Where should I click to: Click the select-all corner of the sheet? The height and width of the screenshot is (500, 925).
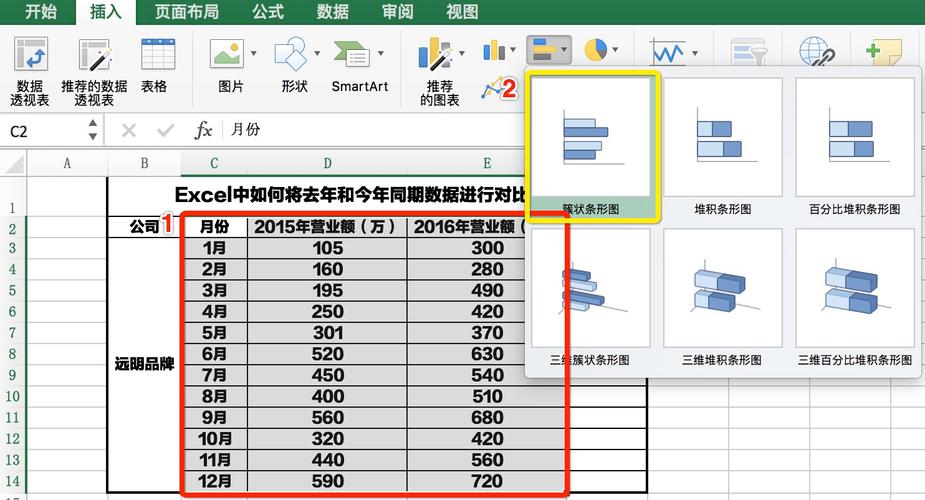pos(14,163)
